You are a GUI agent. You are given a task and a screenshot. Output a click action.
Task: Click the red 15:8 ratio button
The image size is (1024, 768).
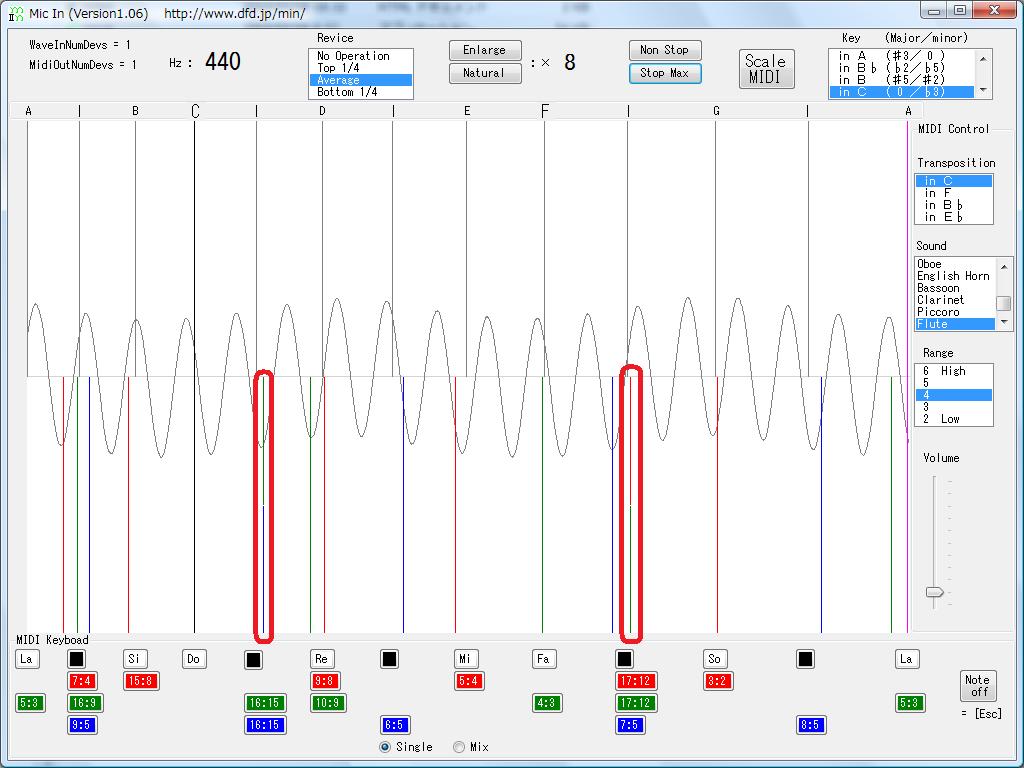(x=141, y=681)
